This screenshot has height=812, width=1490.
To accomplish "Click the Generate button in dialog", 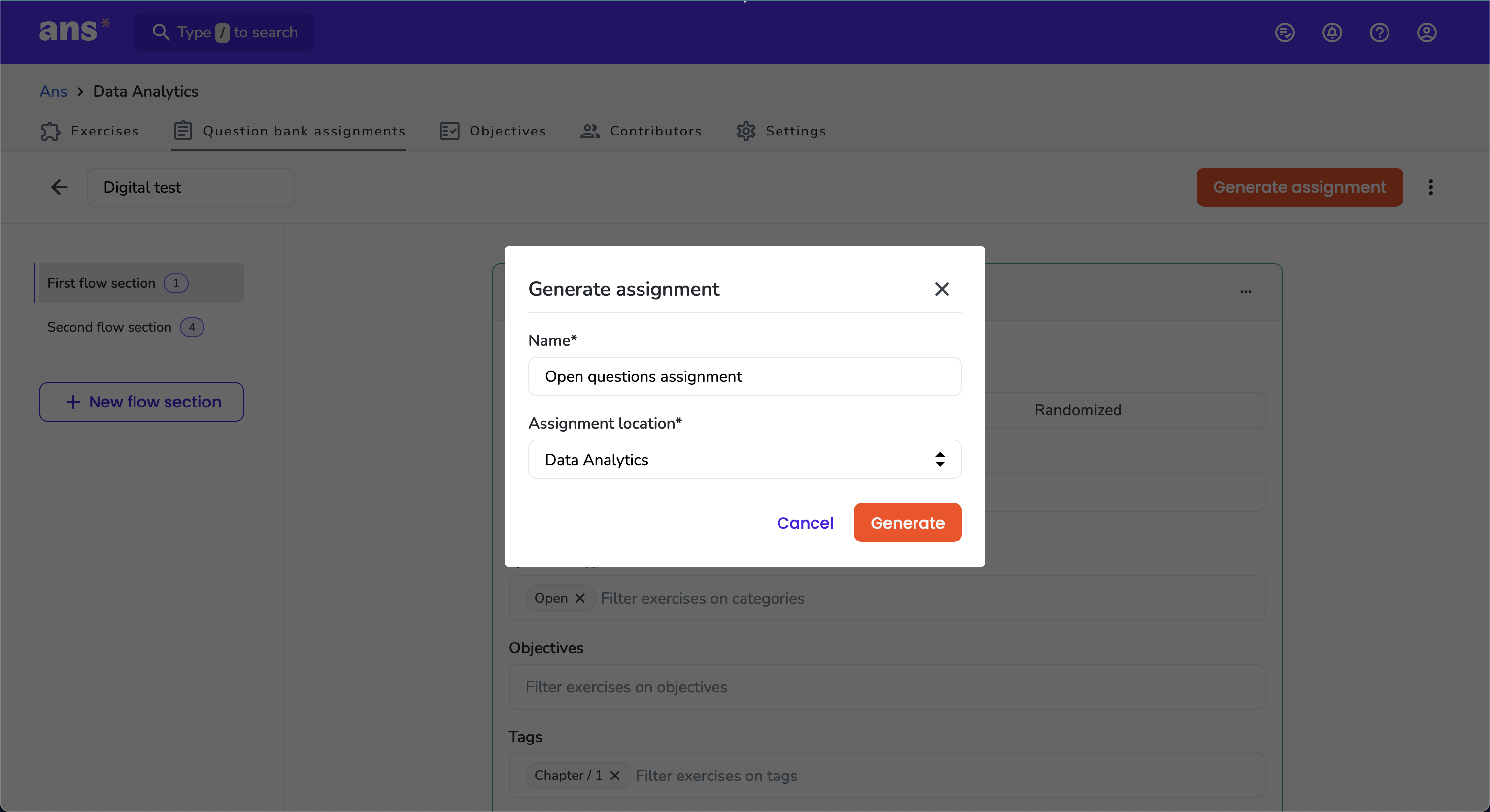I will tap(908, 523).
